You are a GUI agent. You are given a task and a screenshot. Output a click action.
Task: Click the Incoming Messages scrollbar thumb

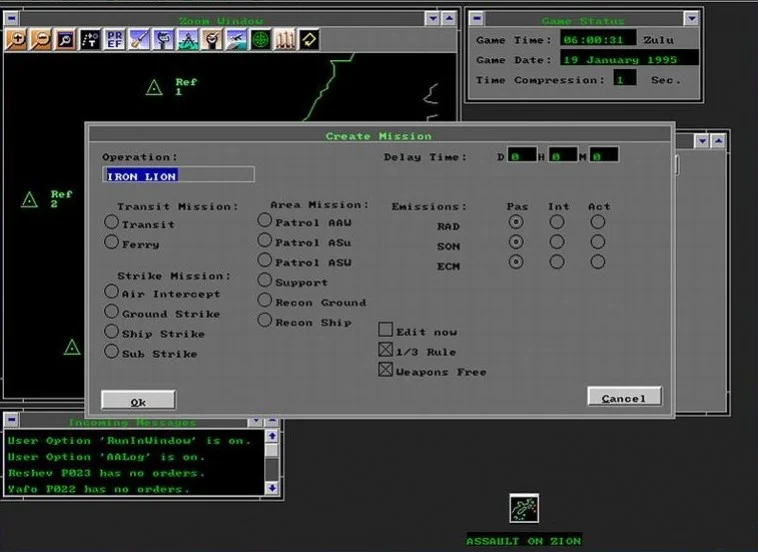[272, 451]
